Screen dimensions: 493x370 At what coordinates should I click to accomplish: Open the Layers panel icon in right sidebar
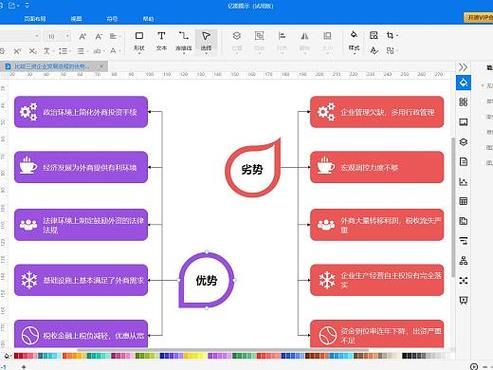(463, 142)
